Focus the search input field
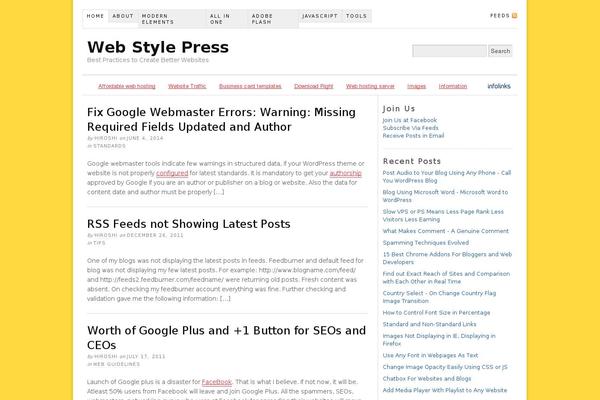600x400 pixels. click(449, 51)
